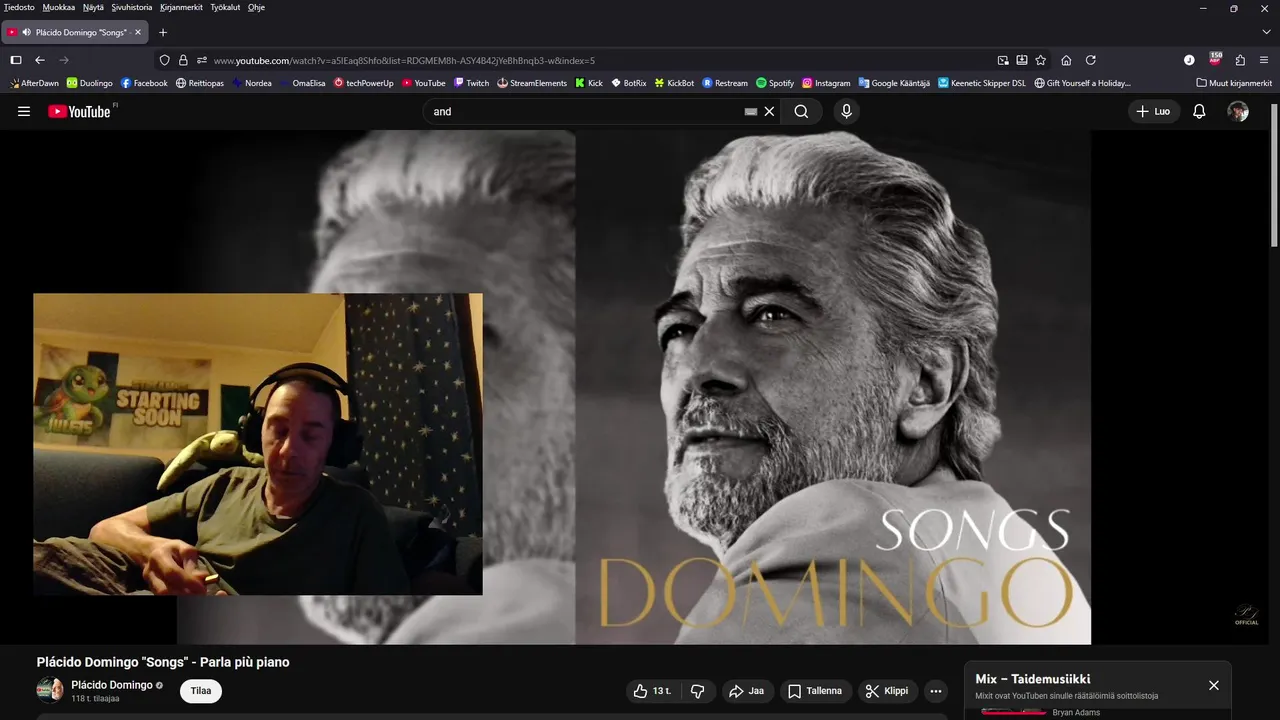Open Firefox Sivuhistoria menu
The width and height of the screenshot is (1280, 720).
coord(132,7)
